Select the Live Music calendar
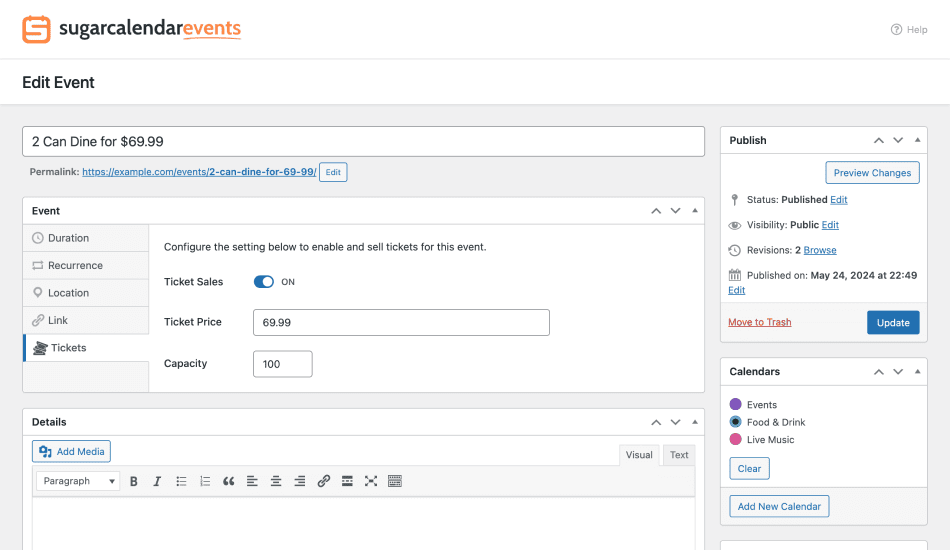Image resolution: width=950 pixels, height=550 pixels. point(736,440)
